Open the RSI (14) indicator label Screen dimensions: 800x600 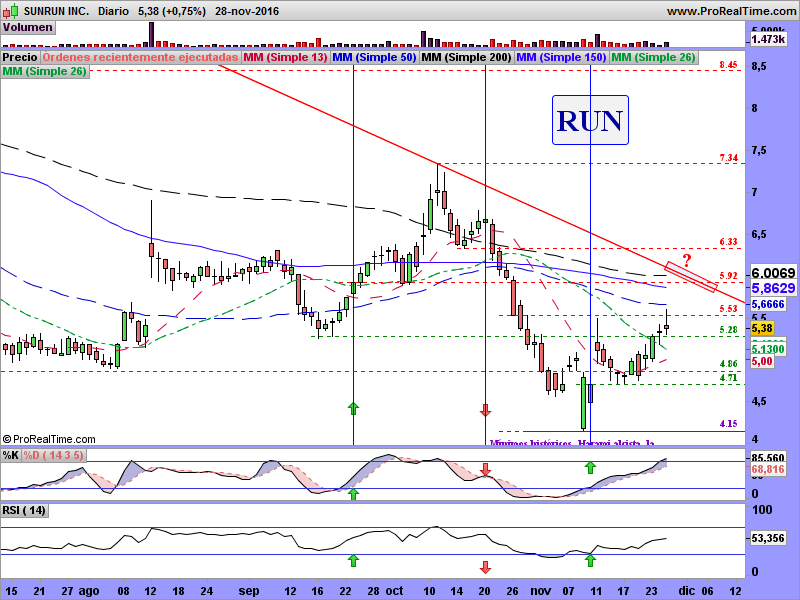pos(24,510)
